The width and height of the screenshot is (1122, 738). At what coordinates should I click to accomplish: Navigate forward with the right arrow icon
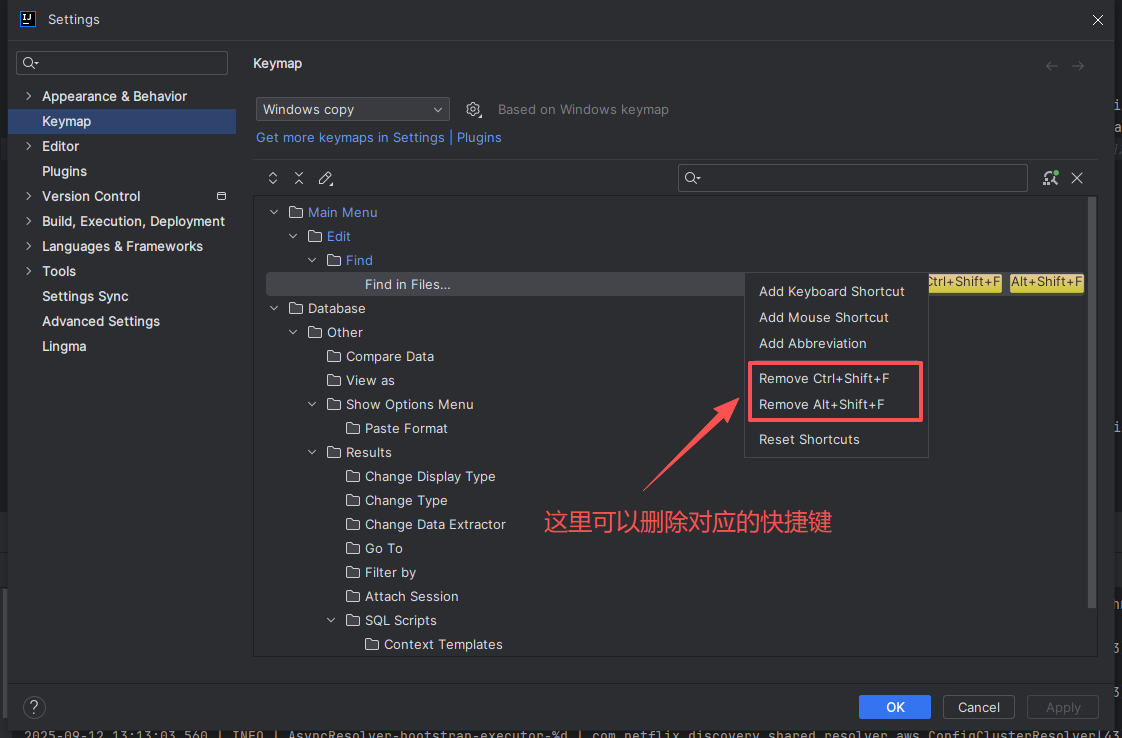pyautogui.click(x=1078, y=66)
